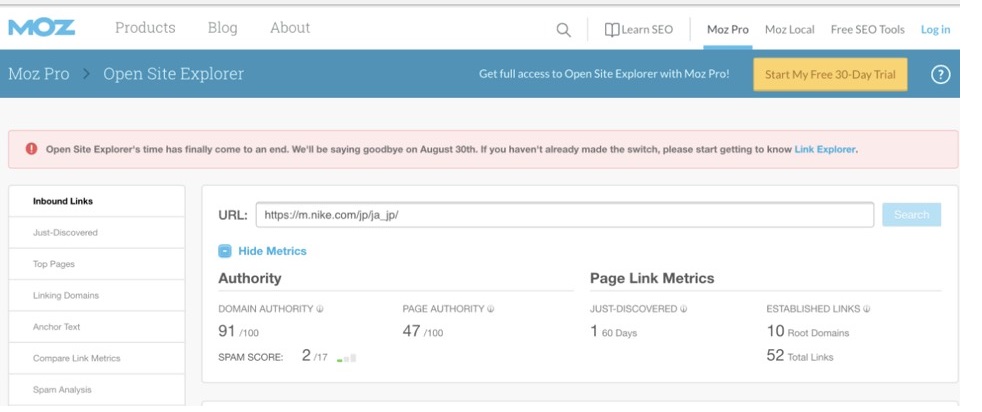Screen dimensions: 982x412
Task: Click the Log in link
Action: (935, 29)
